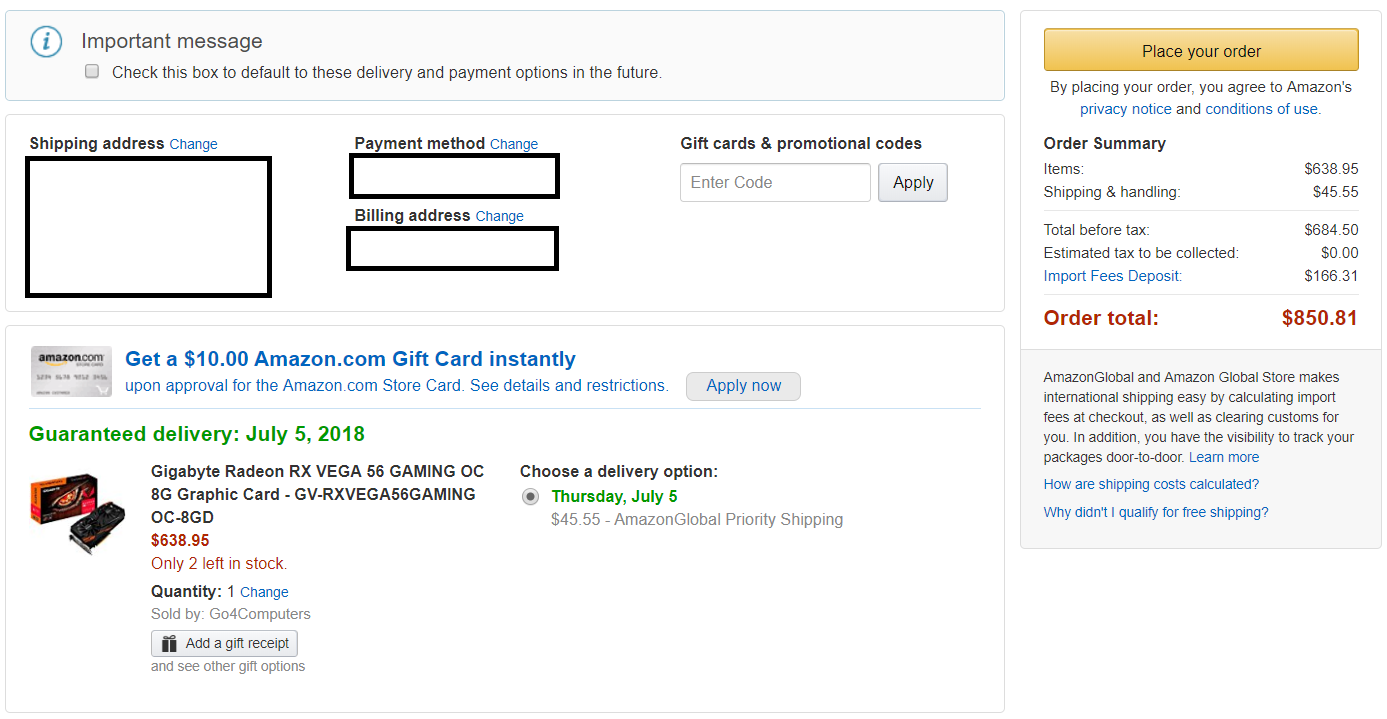
Task: Open Why didn't I qualify for free shipping
Action: [x=1155, y=512]
